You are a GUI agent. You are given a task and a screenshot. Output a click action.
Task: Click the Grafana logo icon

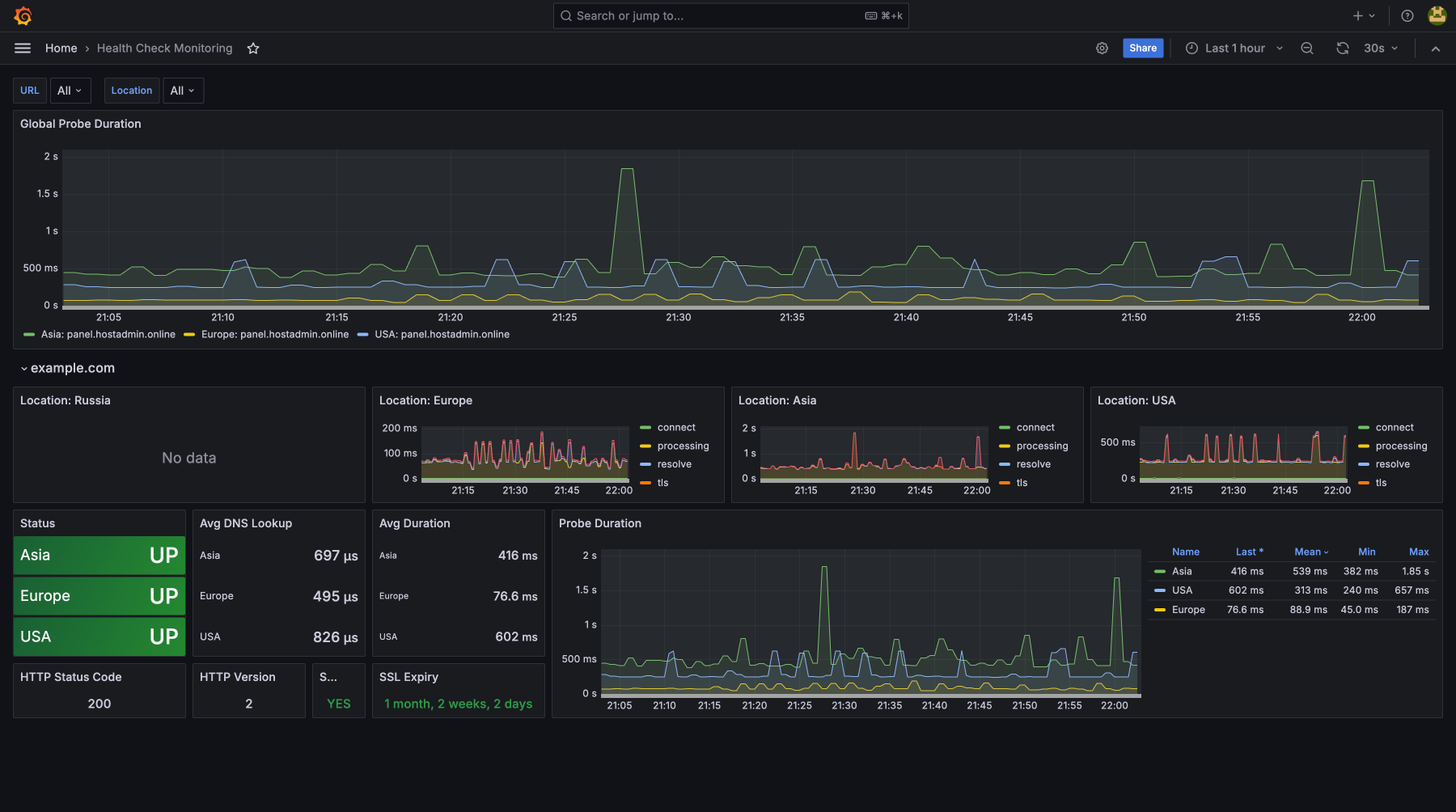tap(23, 16)
